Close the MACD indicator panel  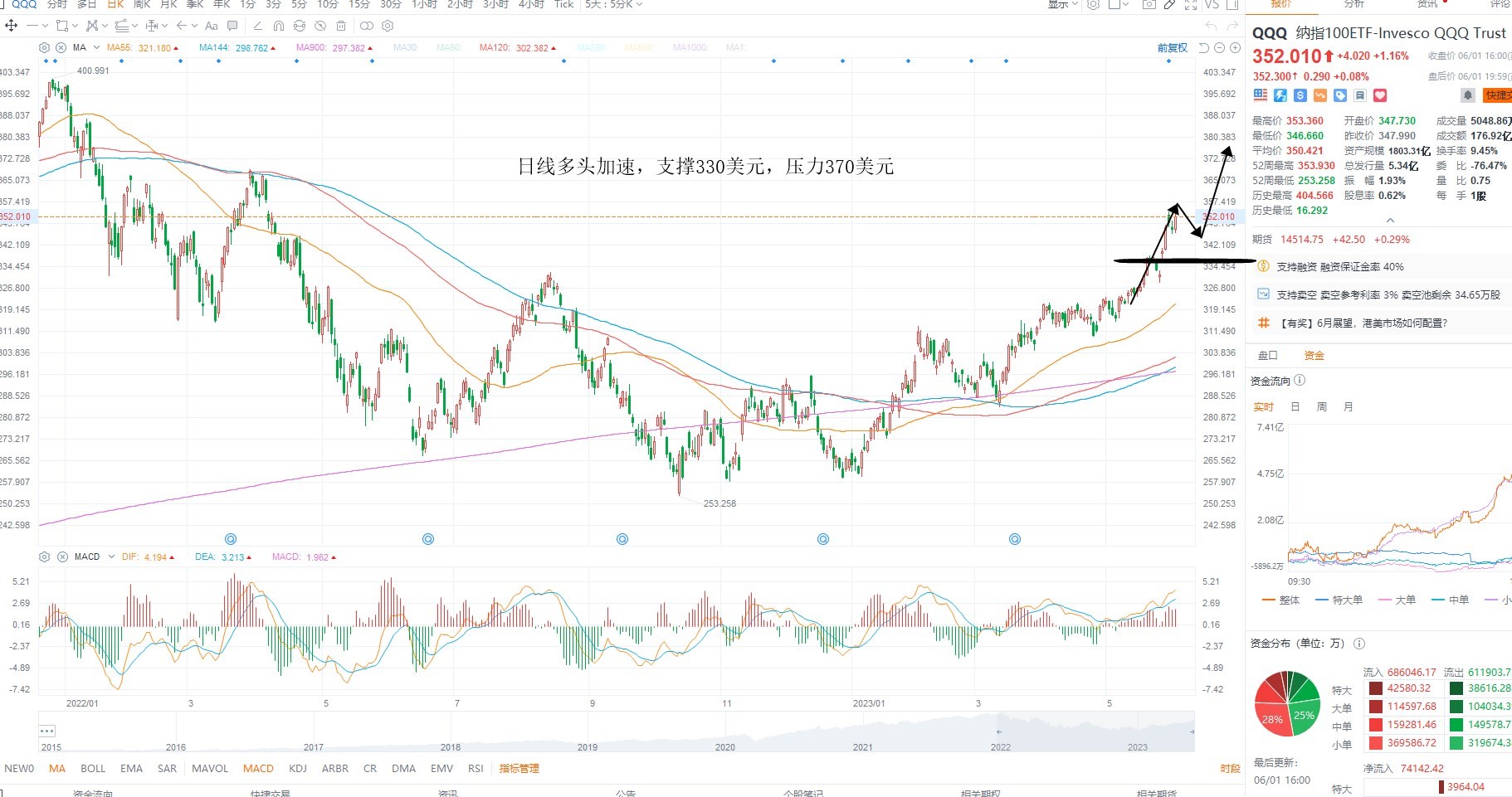(61, 556)
